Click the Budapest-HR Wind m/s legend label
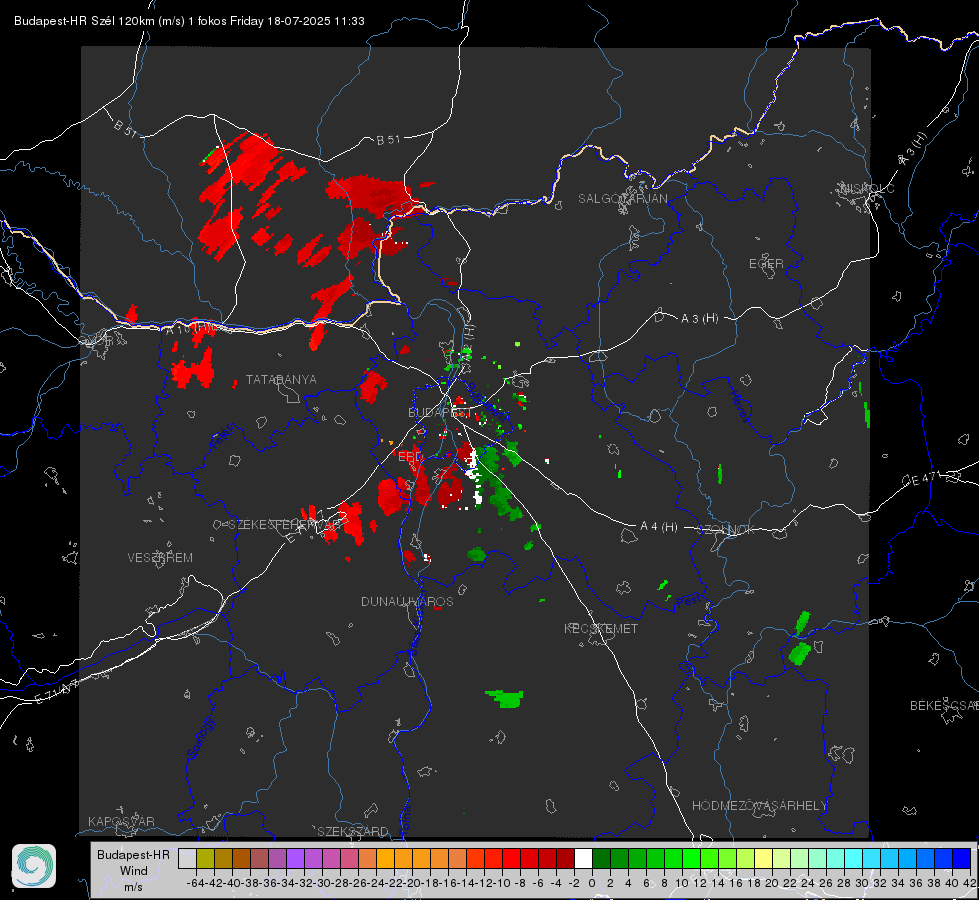Viewport: 979px width, 900px height. click(134, 870)
